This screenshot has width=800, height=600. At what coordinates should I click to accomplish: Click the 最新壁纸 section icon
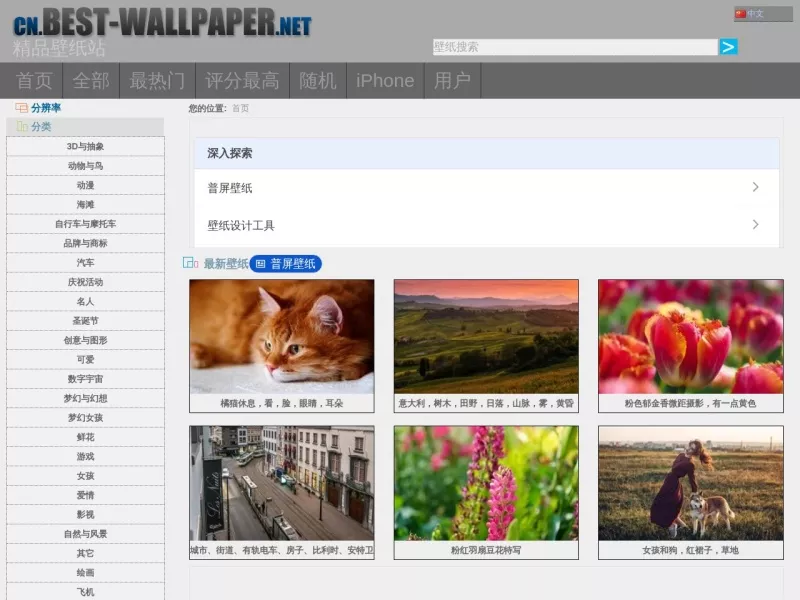190,263
